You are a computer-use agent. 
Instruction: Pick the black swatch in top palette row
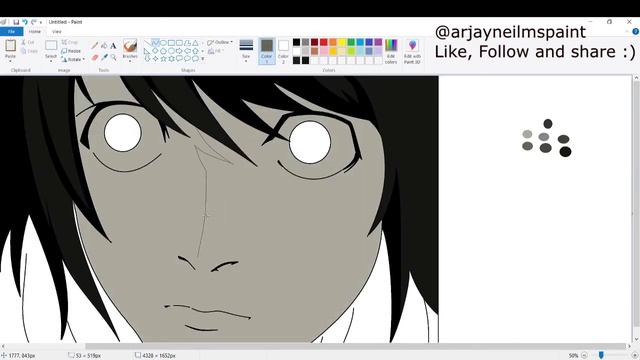click(x=296, y=42)
